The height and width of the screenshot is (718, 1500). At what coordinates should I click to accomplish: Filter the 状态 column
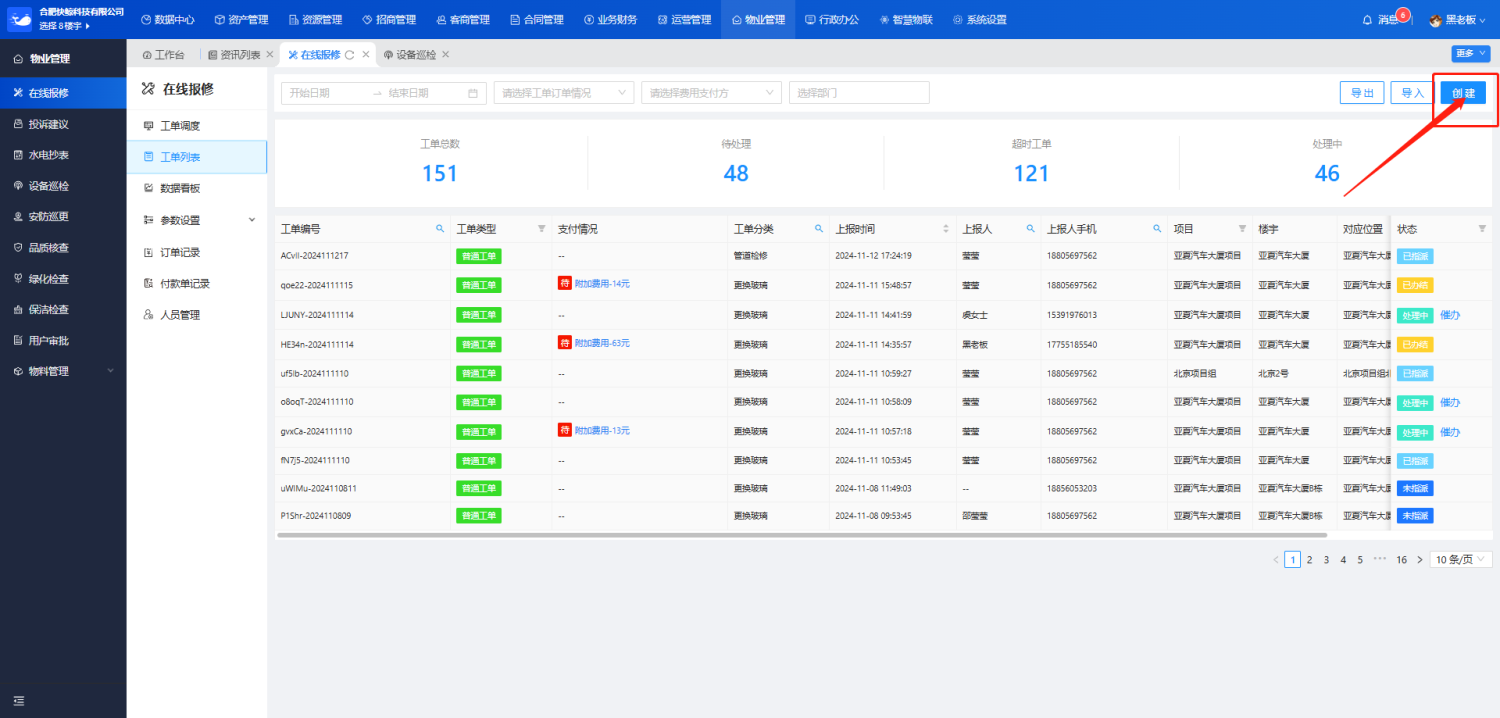(1482, 229)
